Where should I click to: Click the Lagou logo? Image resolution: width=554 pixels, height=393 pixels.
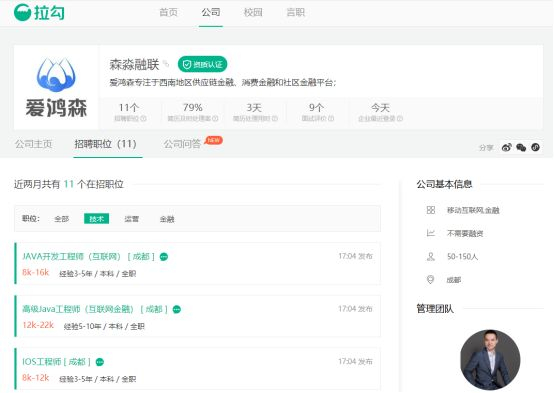[x=39, y=12]
